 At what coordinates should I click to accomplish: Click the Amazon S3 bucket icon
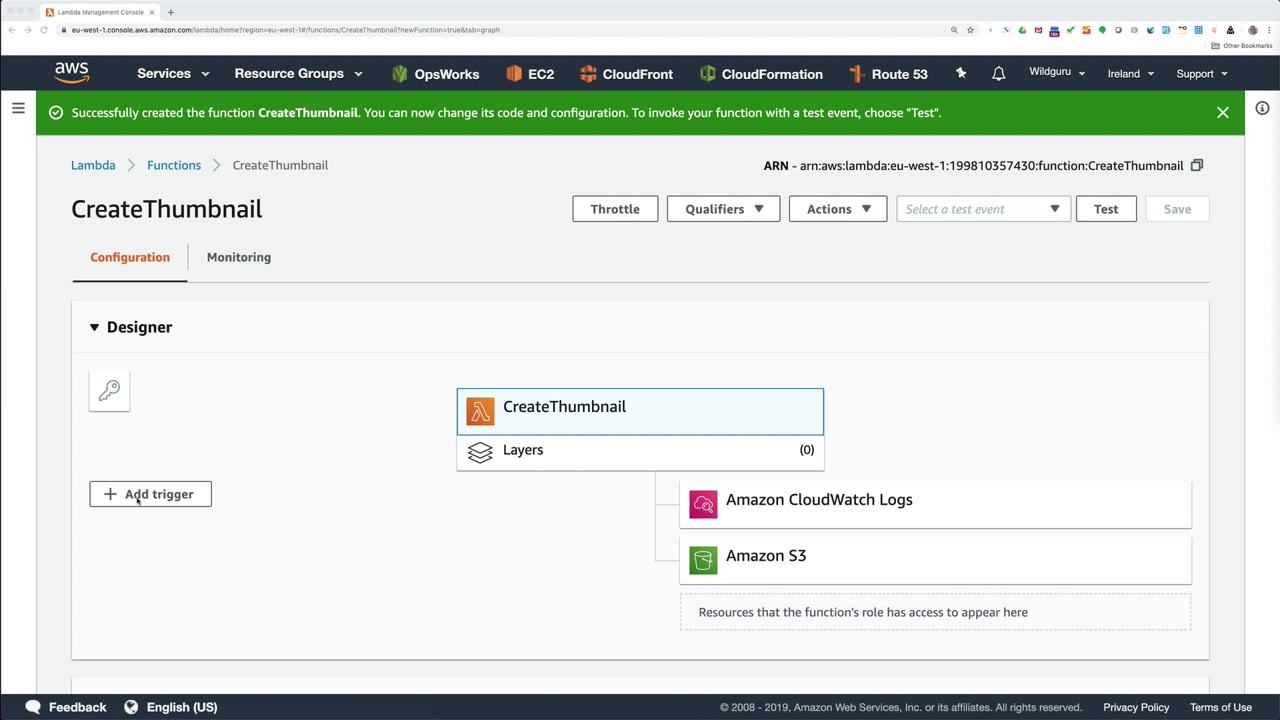(x=703, y=560)
